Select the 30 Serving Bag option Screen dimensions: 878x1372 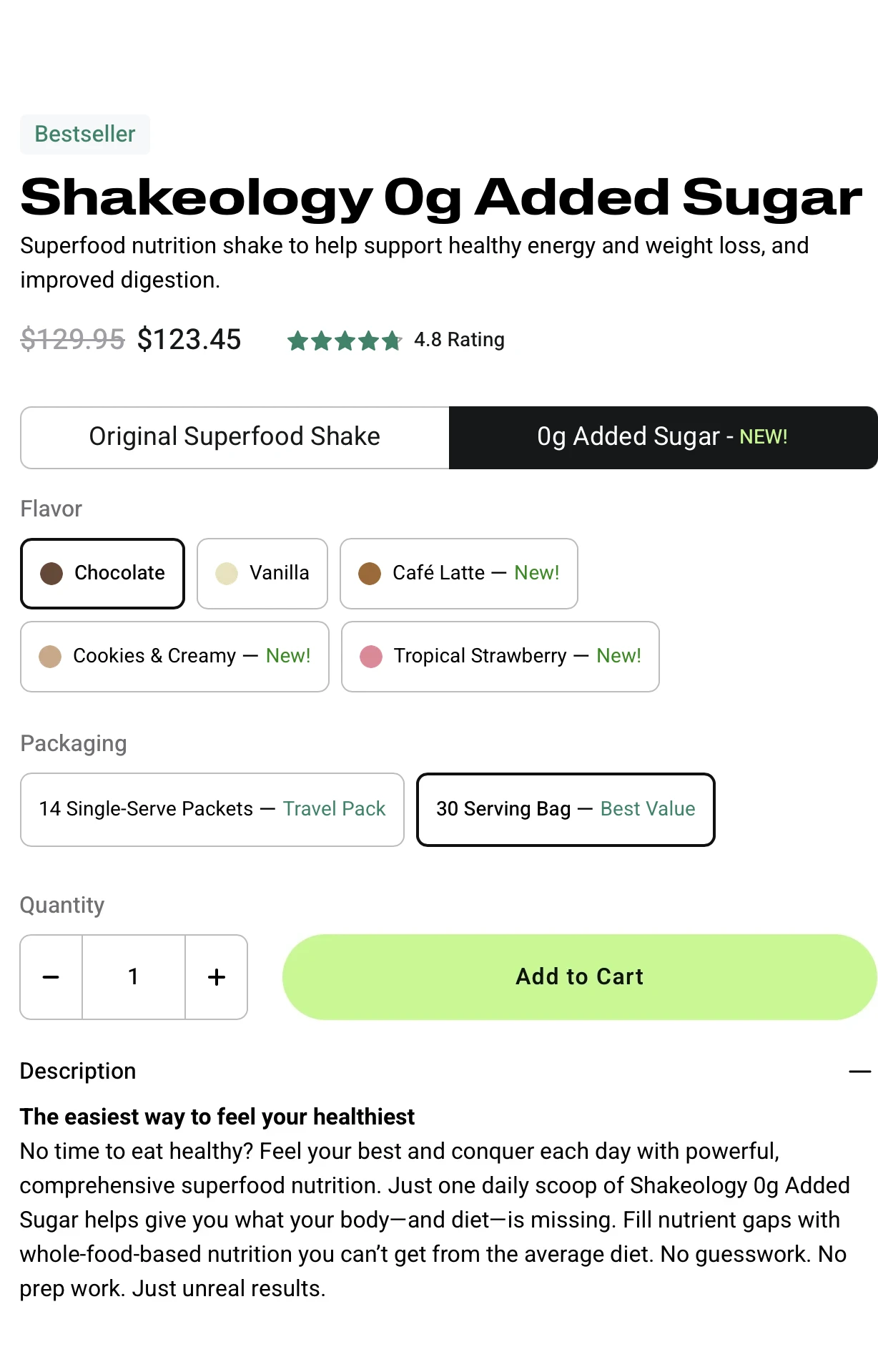[x=565, y=809]
